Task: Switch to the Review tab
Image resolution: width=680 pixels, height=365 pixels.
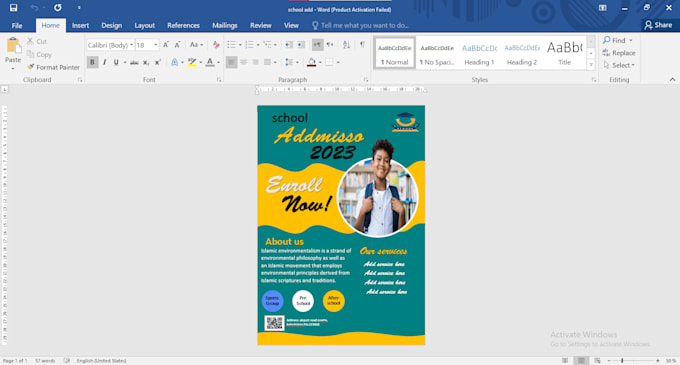Action: coord(261,26)
